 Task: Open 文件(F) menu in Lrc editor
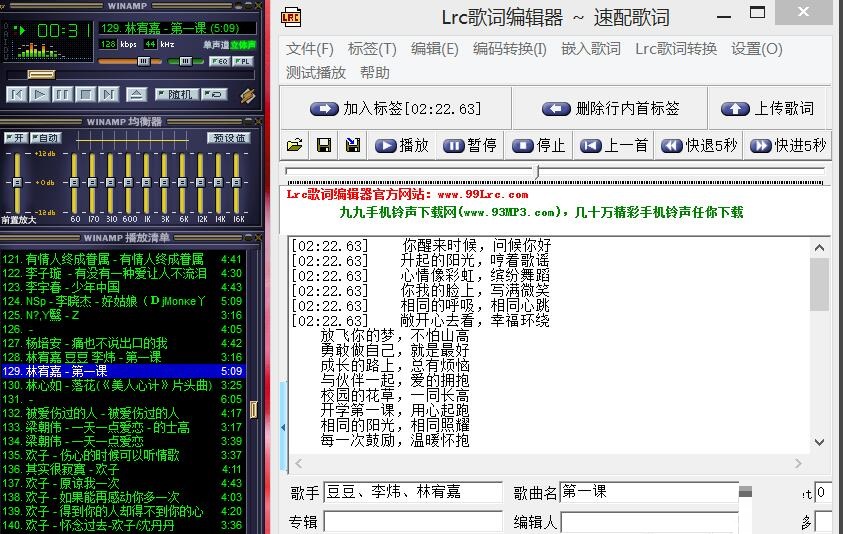point(310,49)
